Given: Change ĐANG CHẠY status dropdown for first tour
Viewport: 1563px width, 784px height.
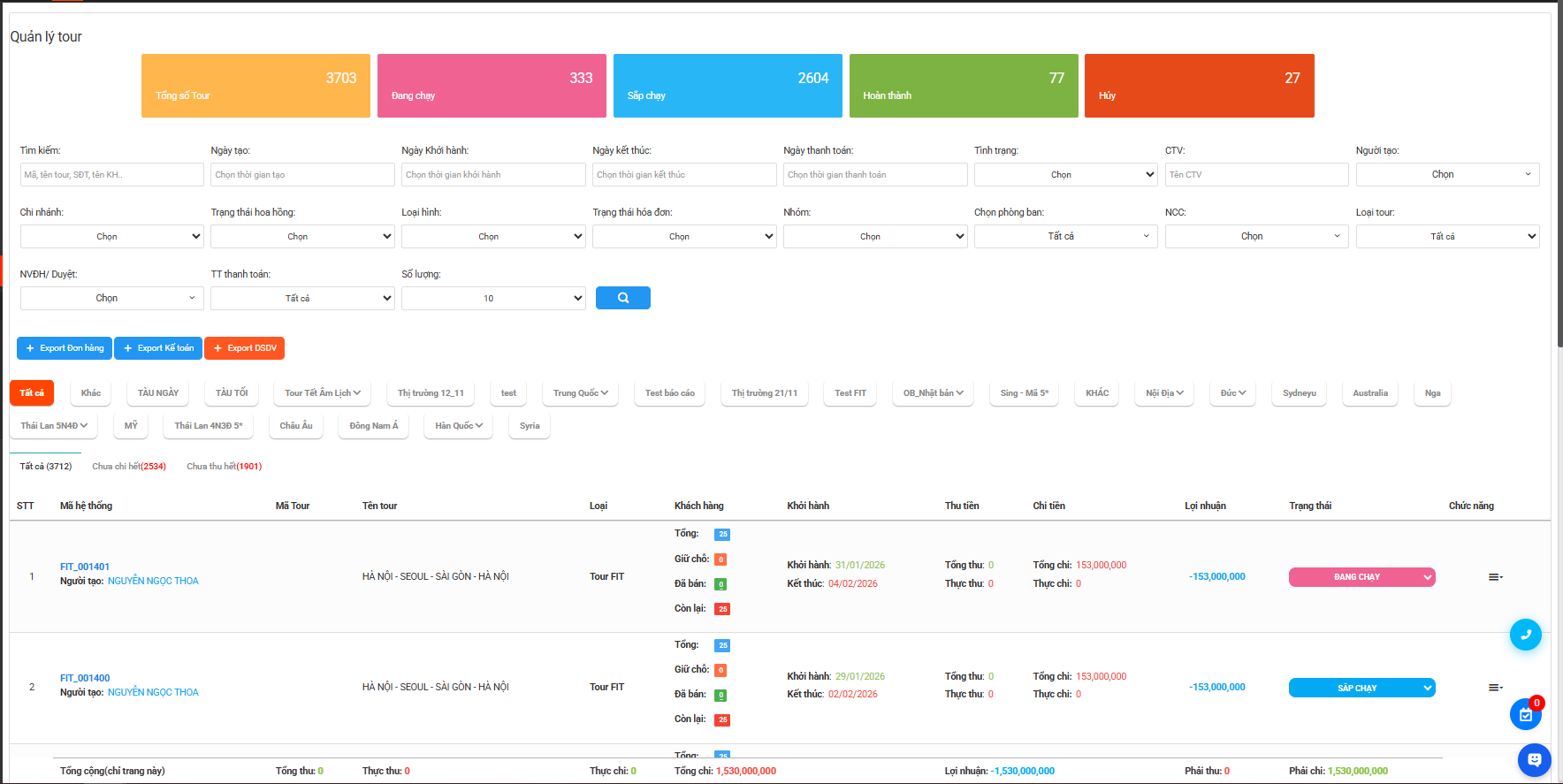Looking at the screenshot, I should point(1361,577).
